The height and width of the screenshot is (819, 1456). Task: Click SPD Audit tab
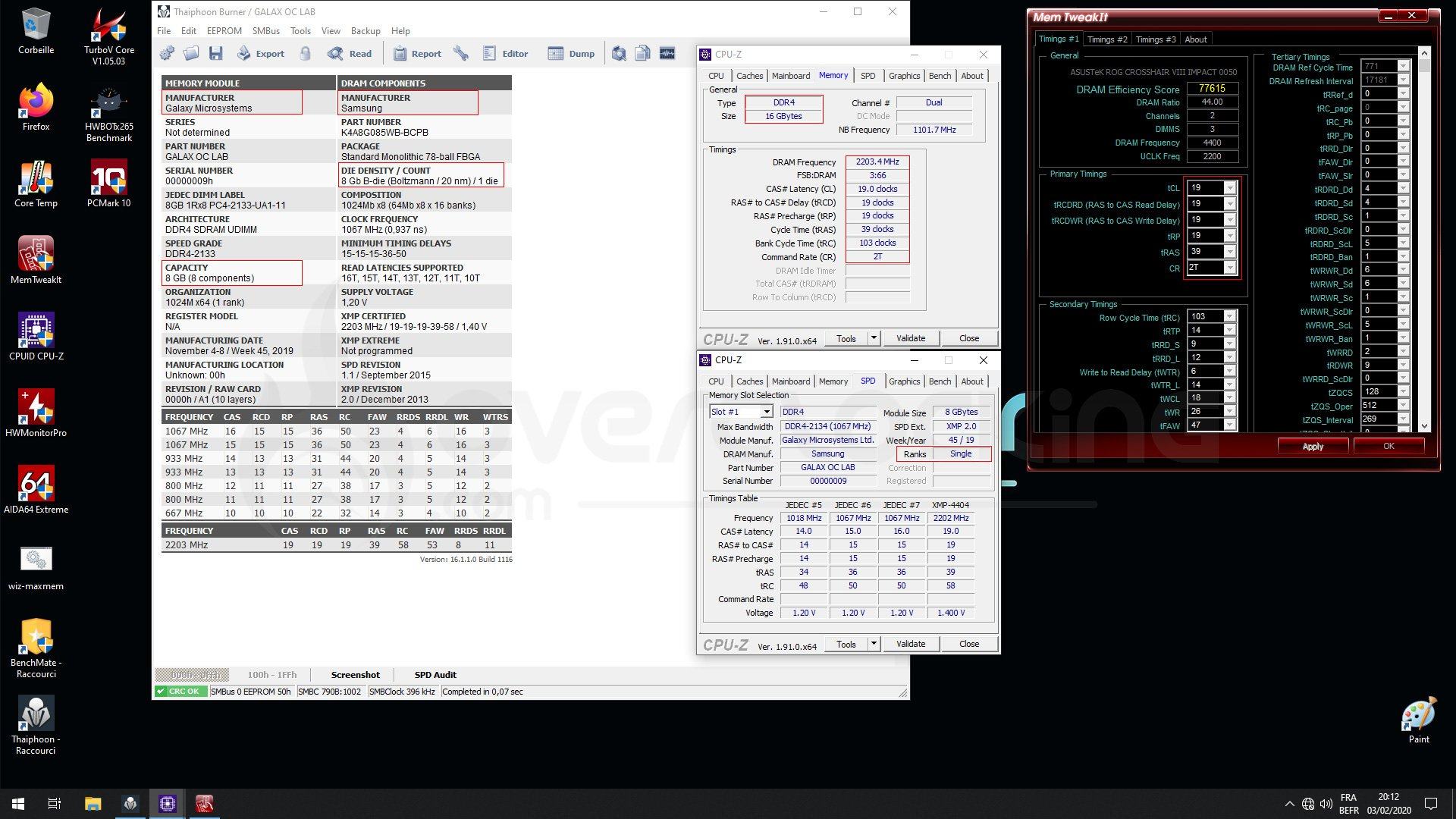click(x=435, y=675)
